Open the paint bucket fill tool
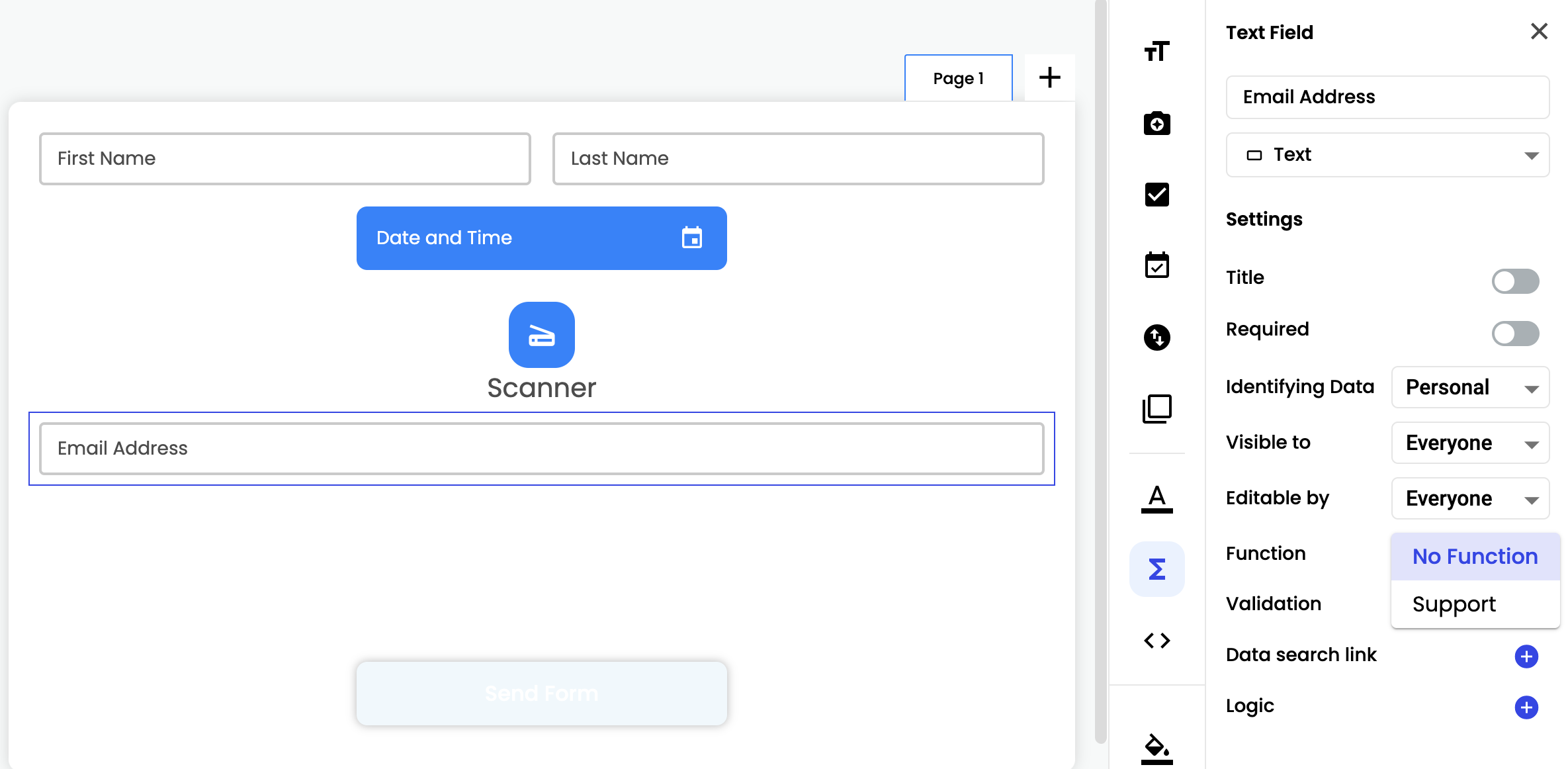This screenshot has width=1568, height=769. pyautogui.click(x=1156, y=748)
